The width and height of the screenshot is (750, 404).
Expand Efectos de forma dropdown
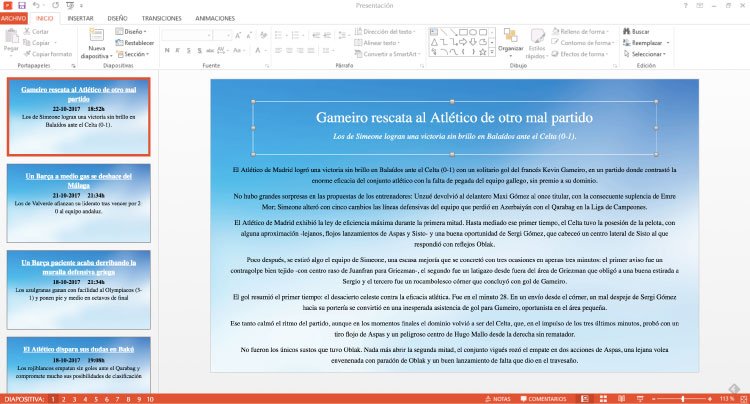(x=580, y=54)
